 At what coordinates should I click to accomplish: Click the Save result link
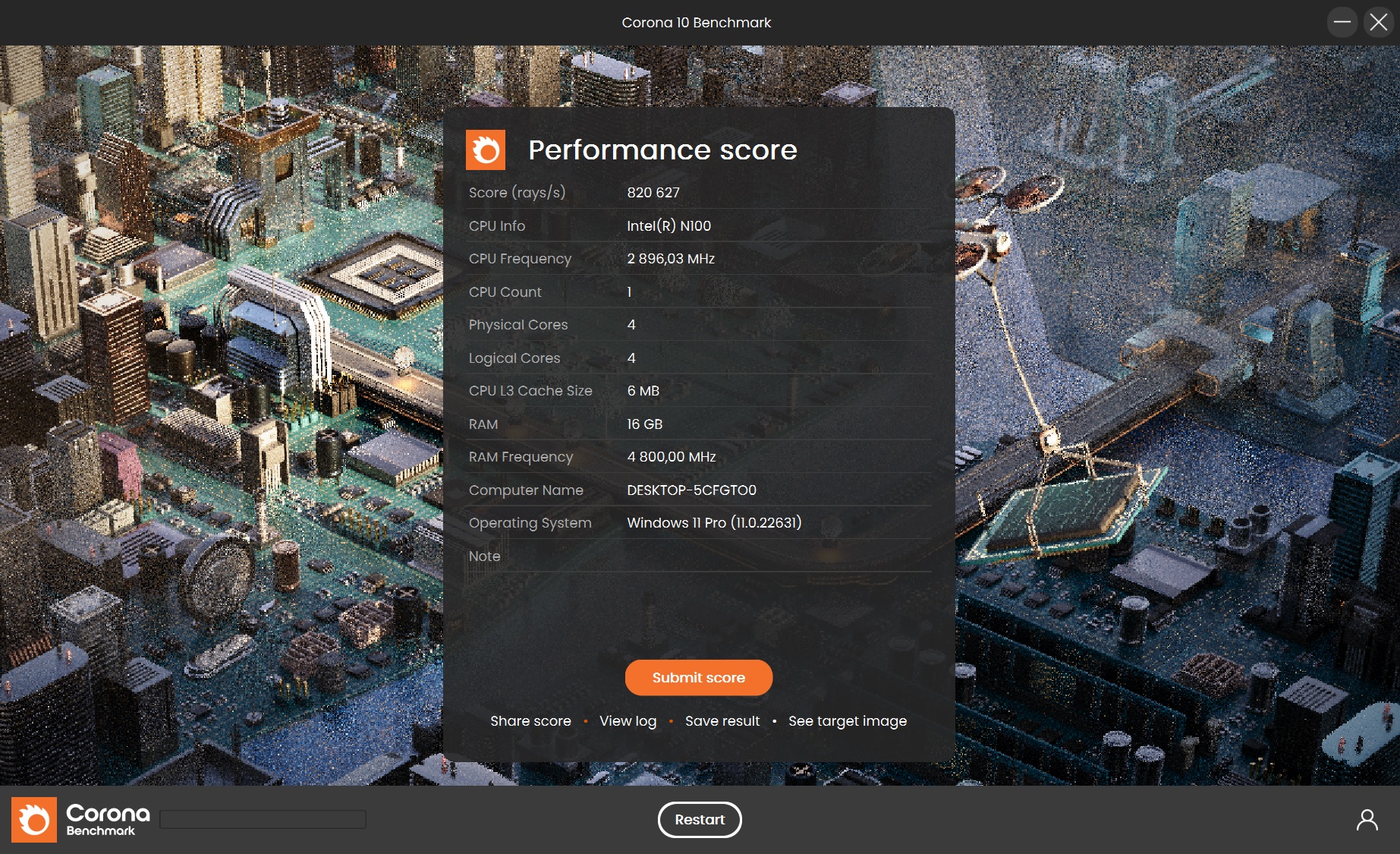point(722,721)
